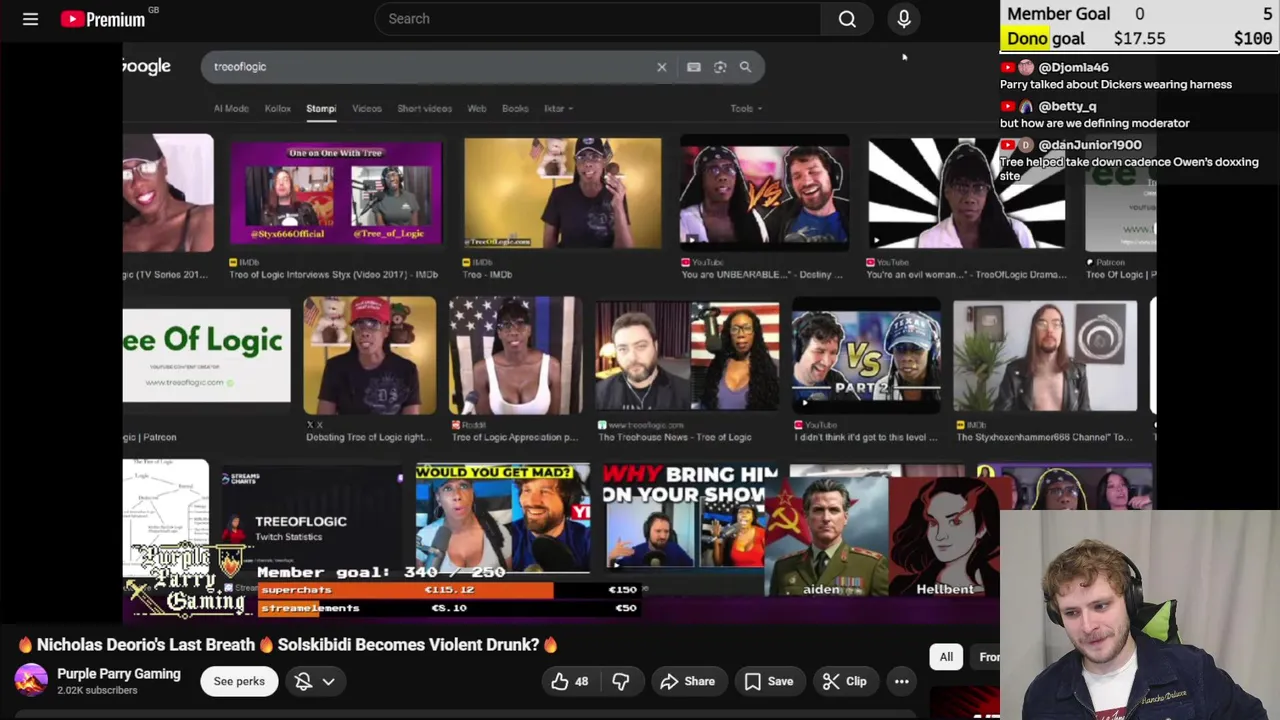The width and height of the screenshot is (1280, 720).
Task: Click the @Djomla46 chat username
Action: tap(1073, 67)
